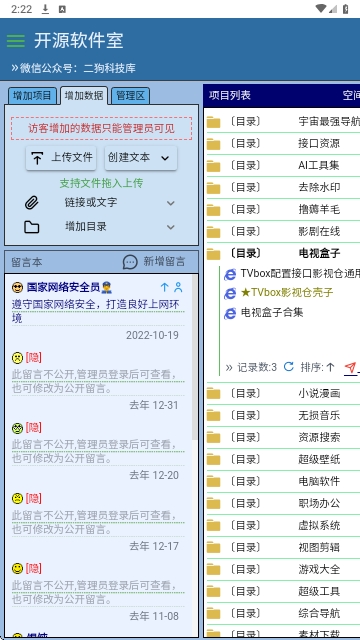Click the speech bubble icon by 新增留言
Image resolution: width=360 pixels, height=640 pixels.
tap(130, 262)
